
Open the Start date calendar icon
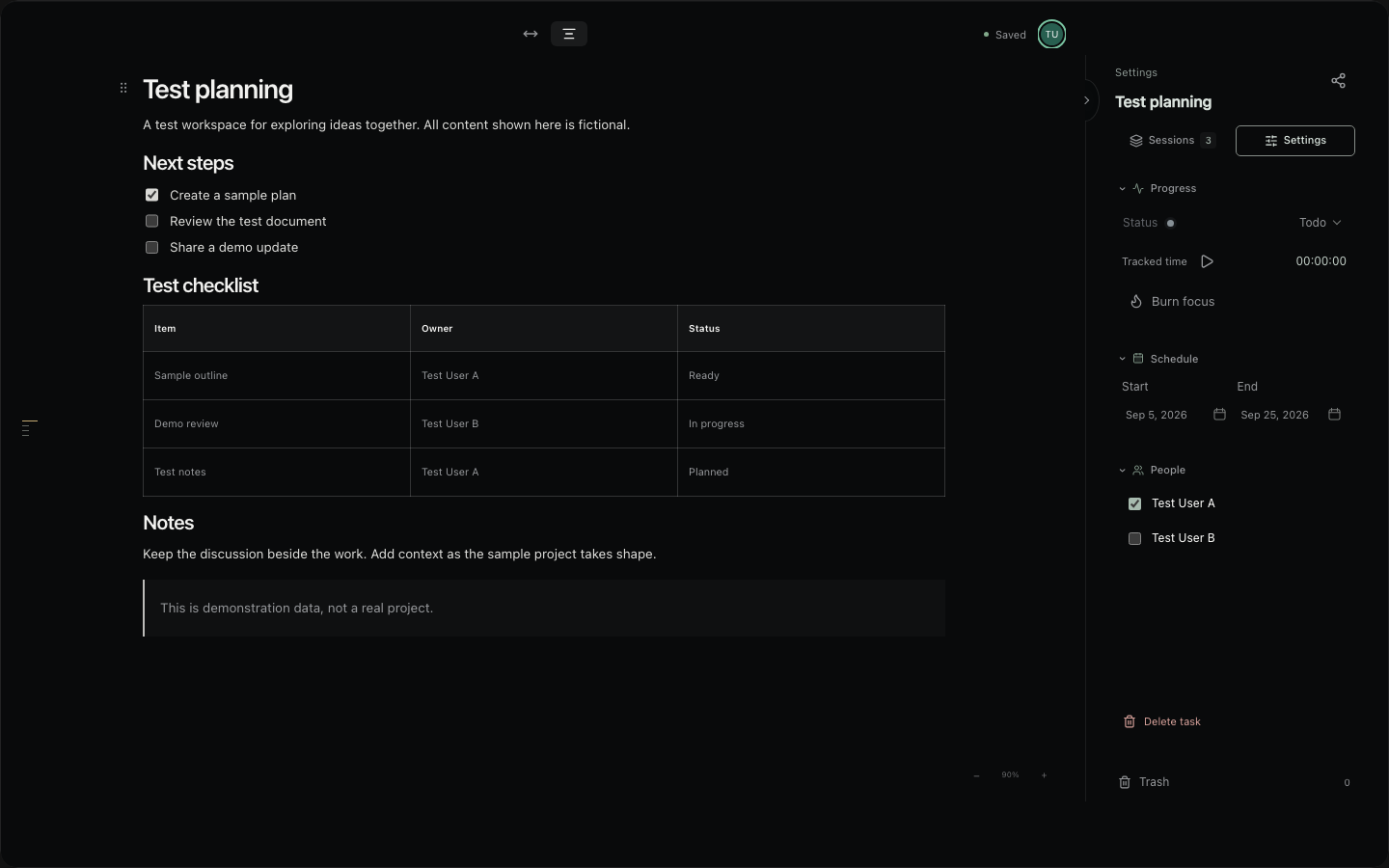[1219, 415]
